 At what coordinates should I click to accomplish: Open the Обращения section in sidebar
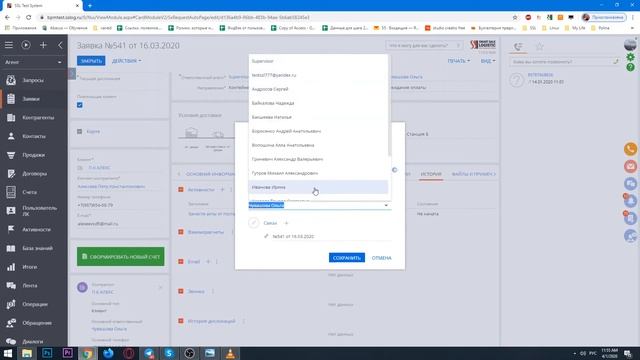[37, 323]
